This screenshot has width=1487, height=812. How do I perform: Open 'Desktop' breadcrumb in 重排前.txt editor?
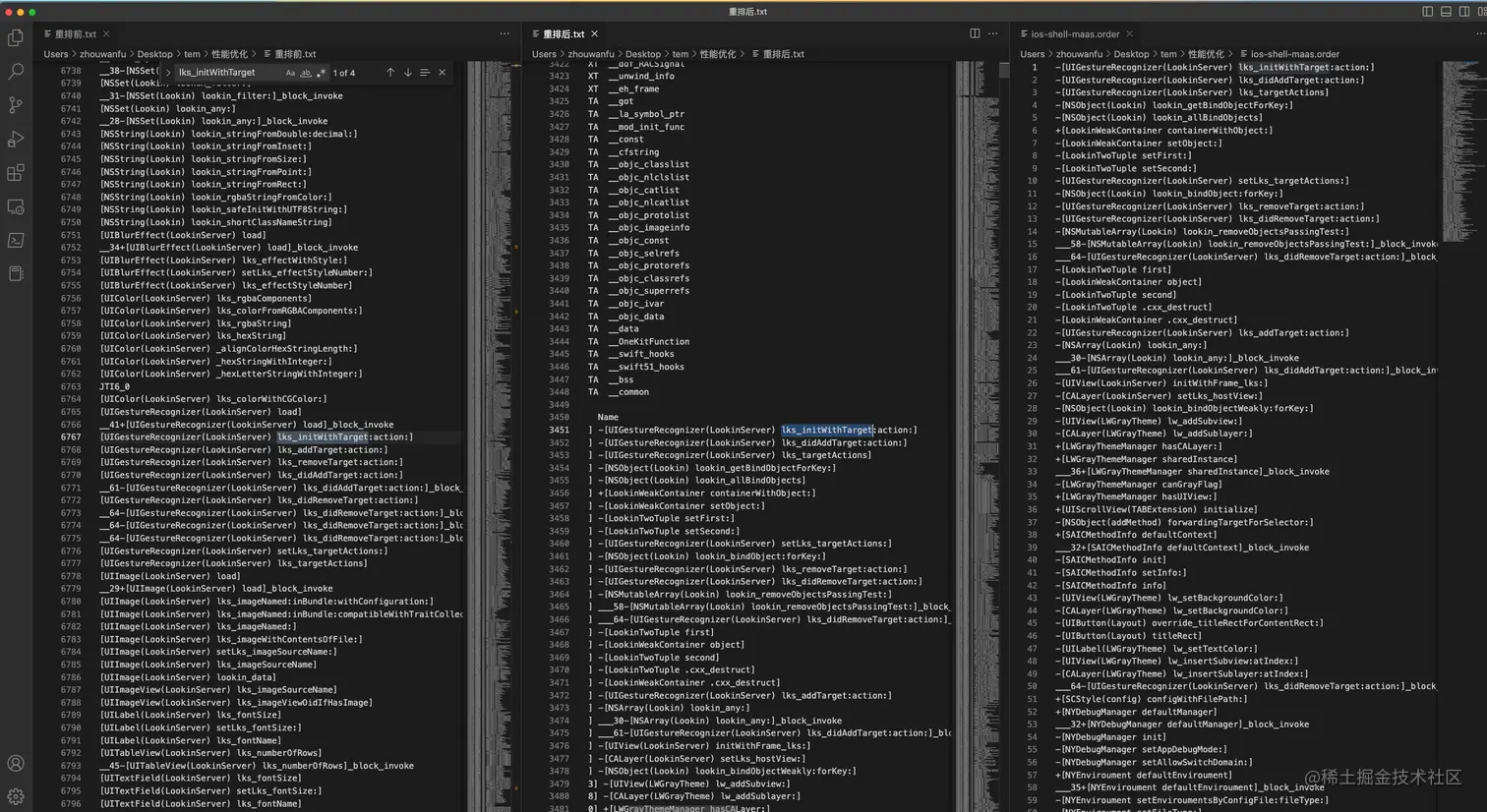pos(154,54)
